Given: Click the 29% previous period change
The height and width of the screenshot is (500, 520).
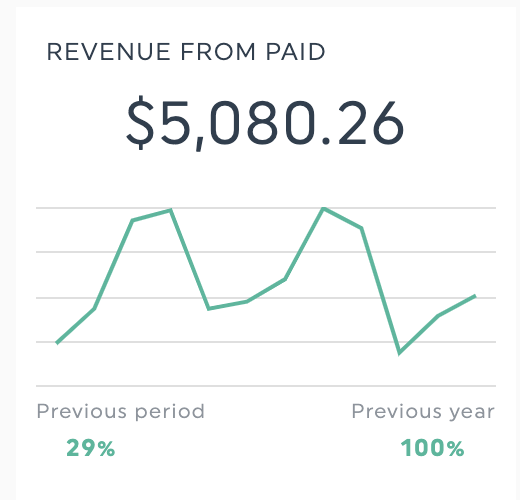Looking at the screenshot, I should click(x=91, y=448).
